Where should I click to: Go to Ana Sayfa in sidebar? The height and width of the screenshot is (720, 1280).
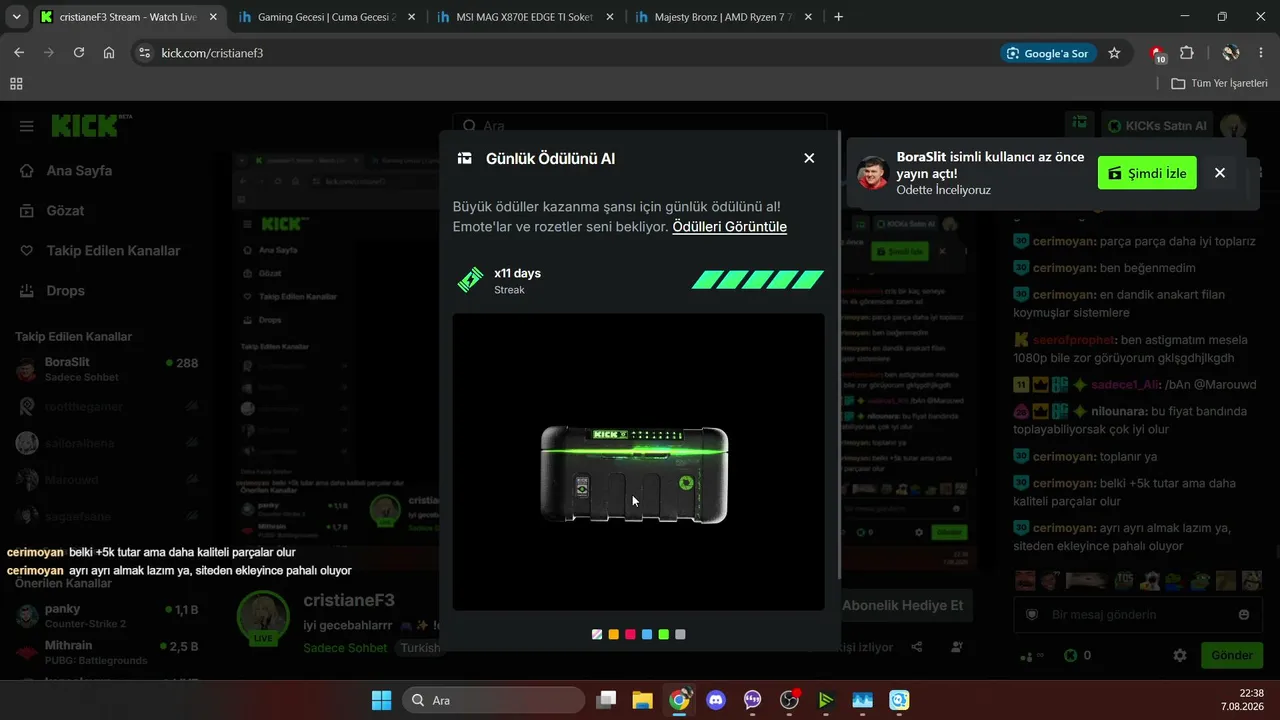(66, 171)
